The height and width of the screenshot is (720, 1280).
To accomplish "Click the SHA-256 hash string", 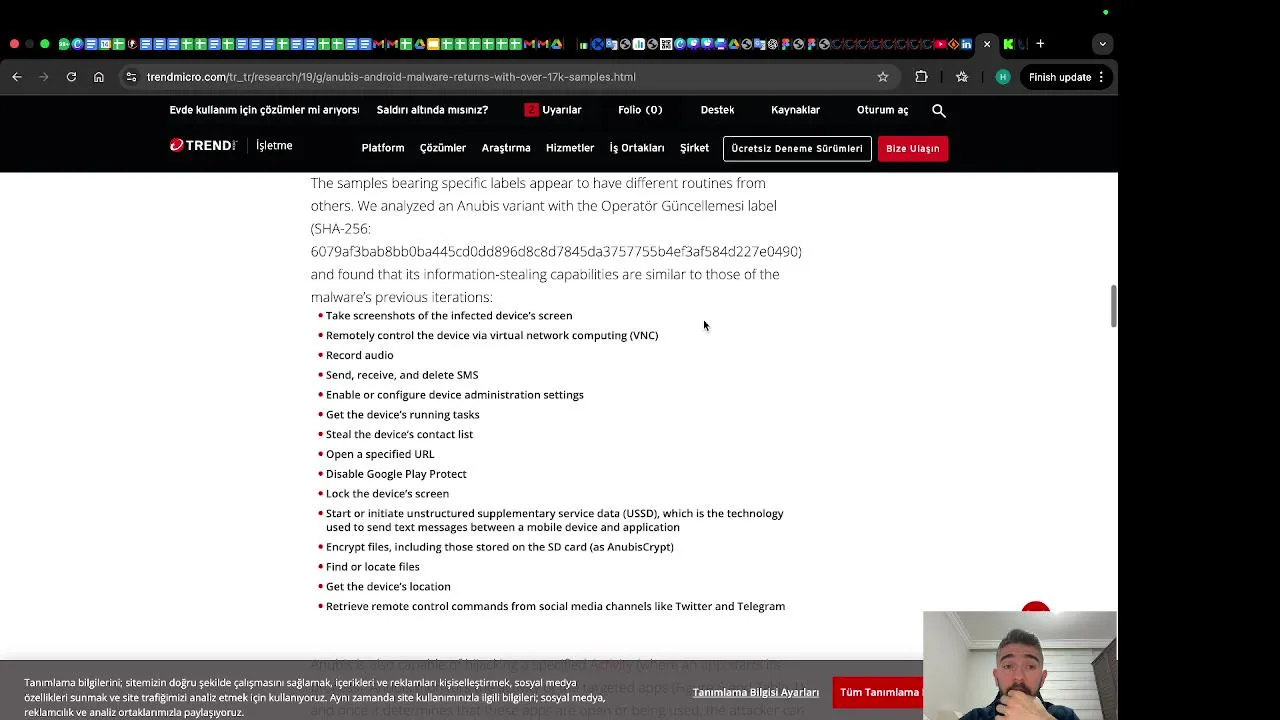I will point(556,251).
